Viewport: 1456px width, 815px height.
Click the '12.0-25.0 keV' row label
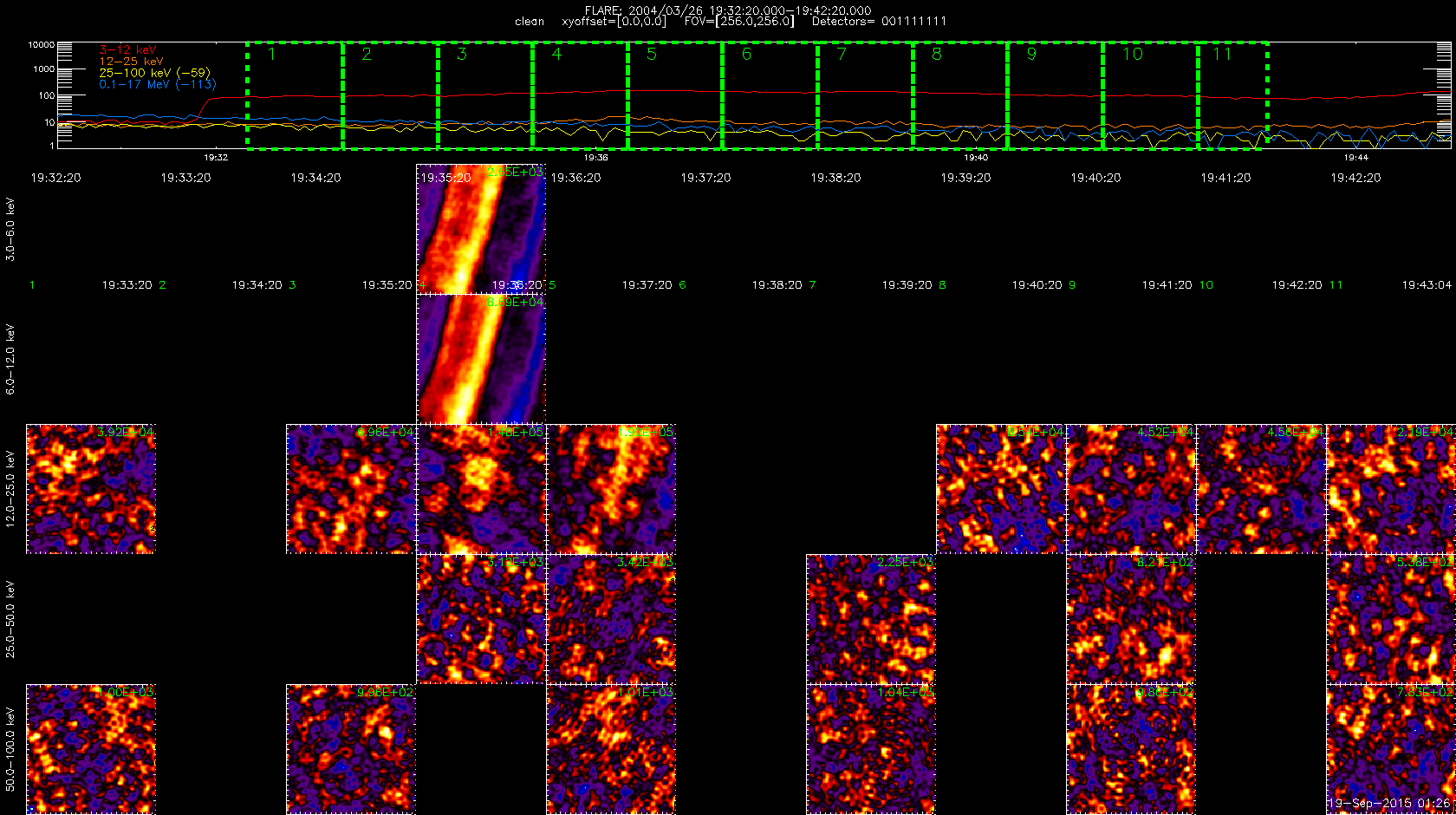[10, 489]
